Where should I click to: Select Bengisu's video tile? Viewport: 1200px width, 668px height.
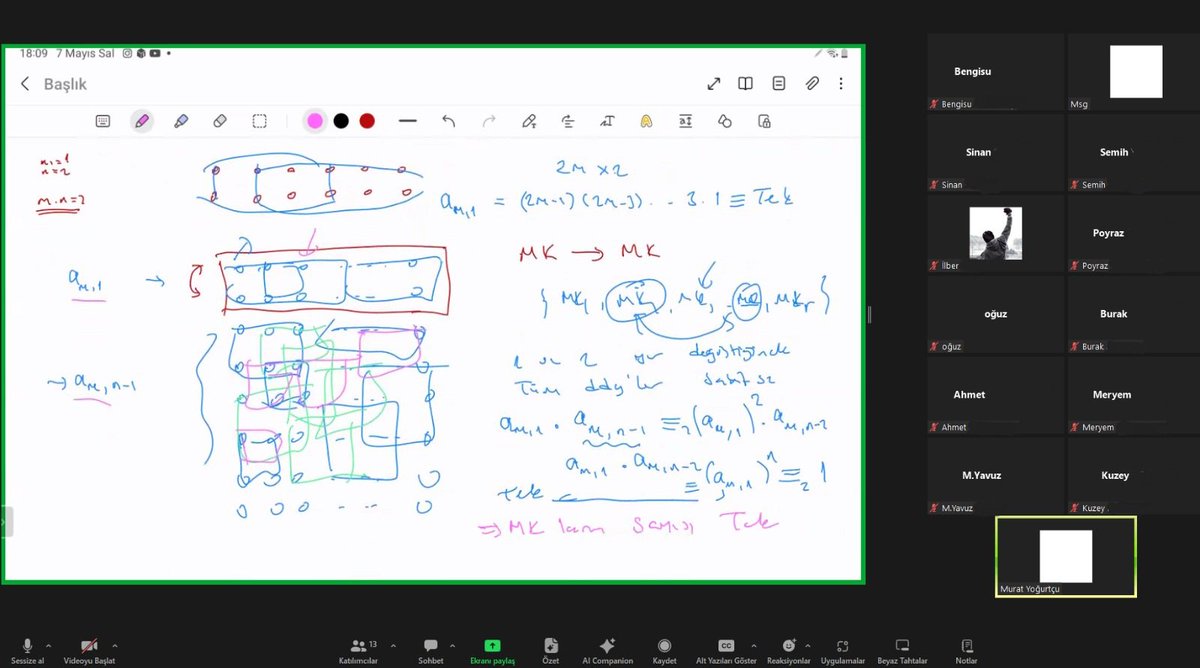pyautogui.click(x=996, y=72)
